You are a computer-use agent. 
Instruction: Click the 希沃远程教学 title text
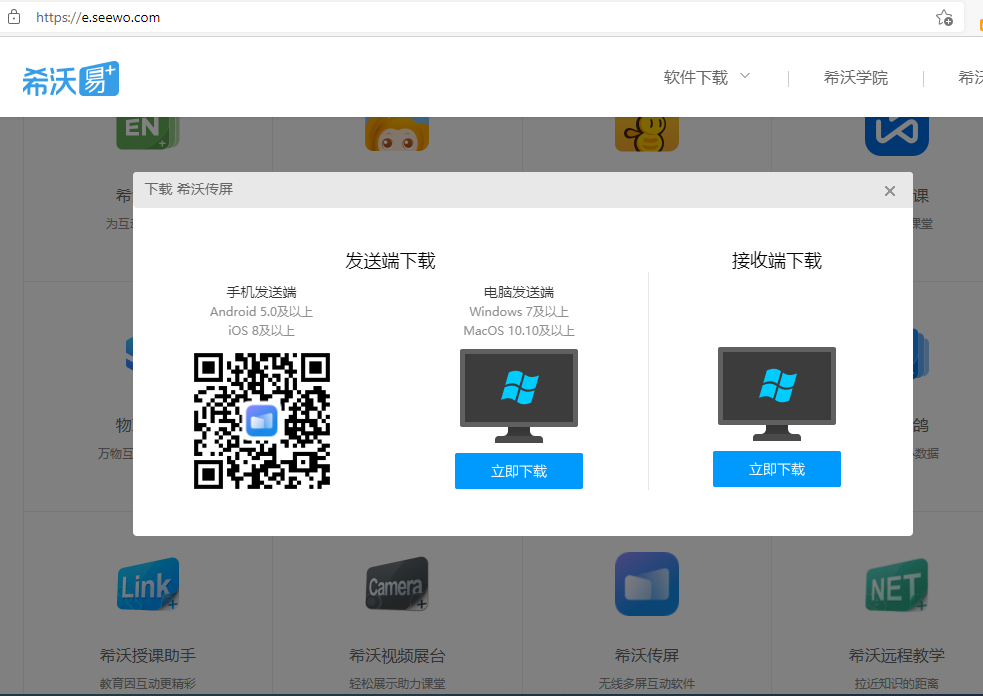click(x=896, y=656)
